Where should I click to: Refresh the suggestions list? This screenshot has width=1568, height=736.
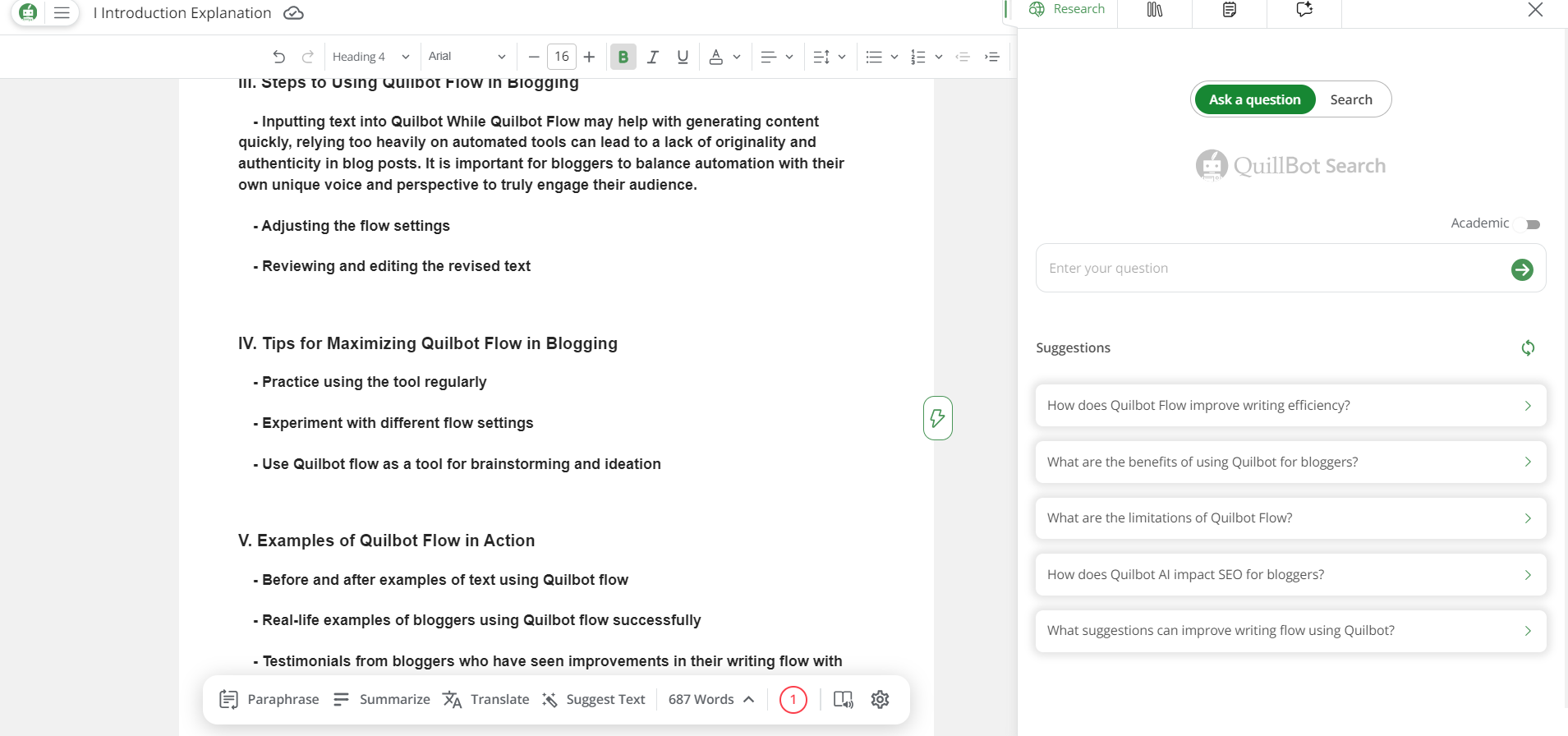[x=1528, y=347]
